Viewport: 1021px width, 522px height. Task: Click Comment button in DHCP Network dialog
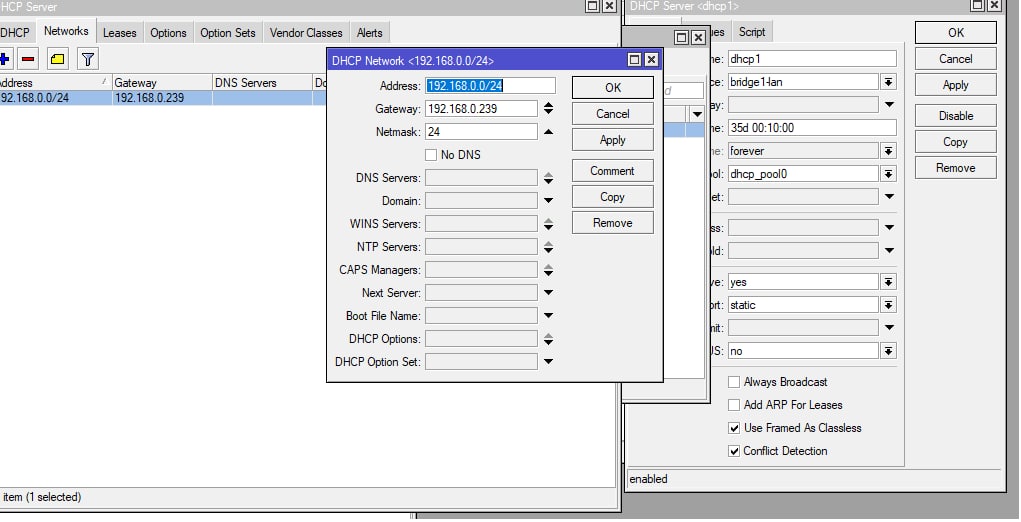613,171
